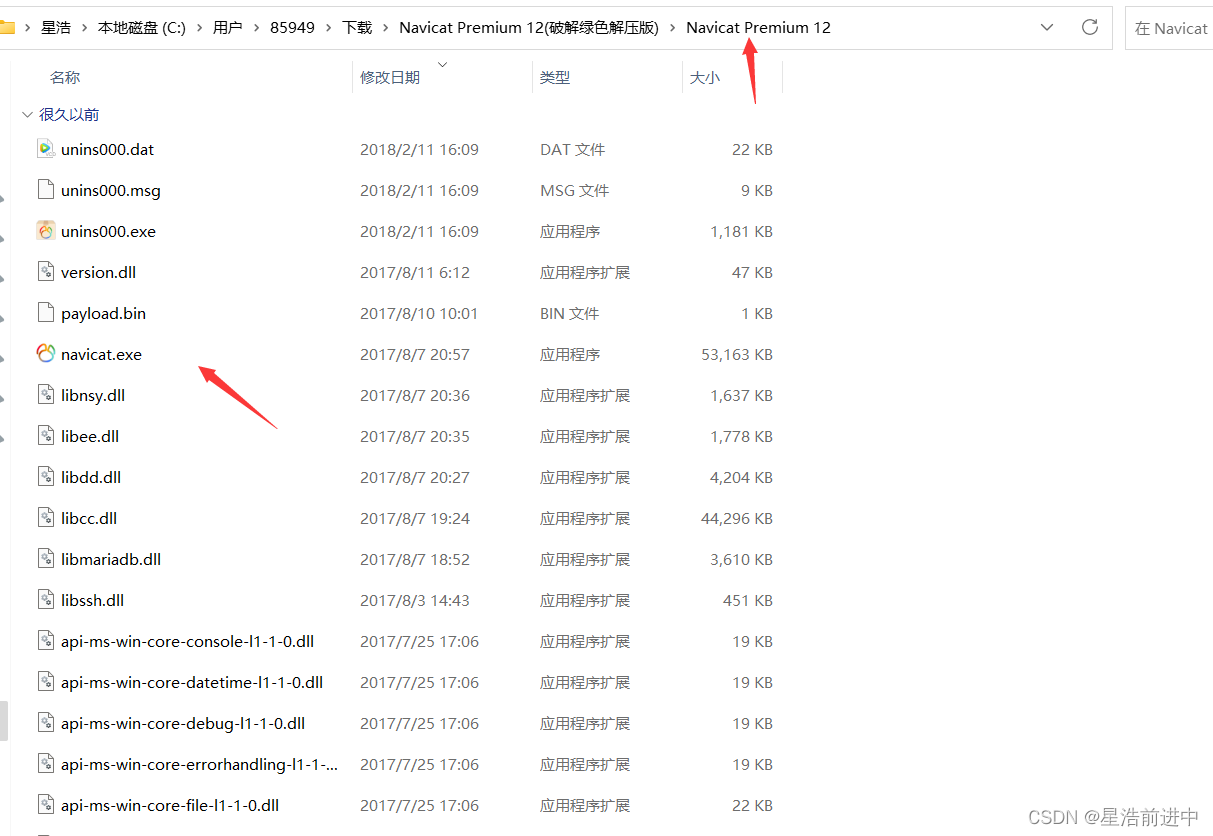The height and width of the screenshot is (836, 1213).
Task: Click the 2017/8/3 14:43 date cell
Action: pyautogui.click(x=415, y=600)
